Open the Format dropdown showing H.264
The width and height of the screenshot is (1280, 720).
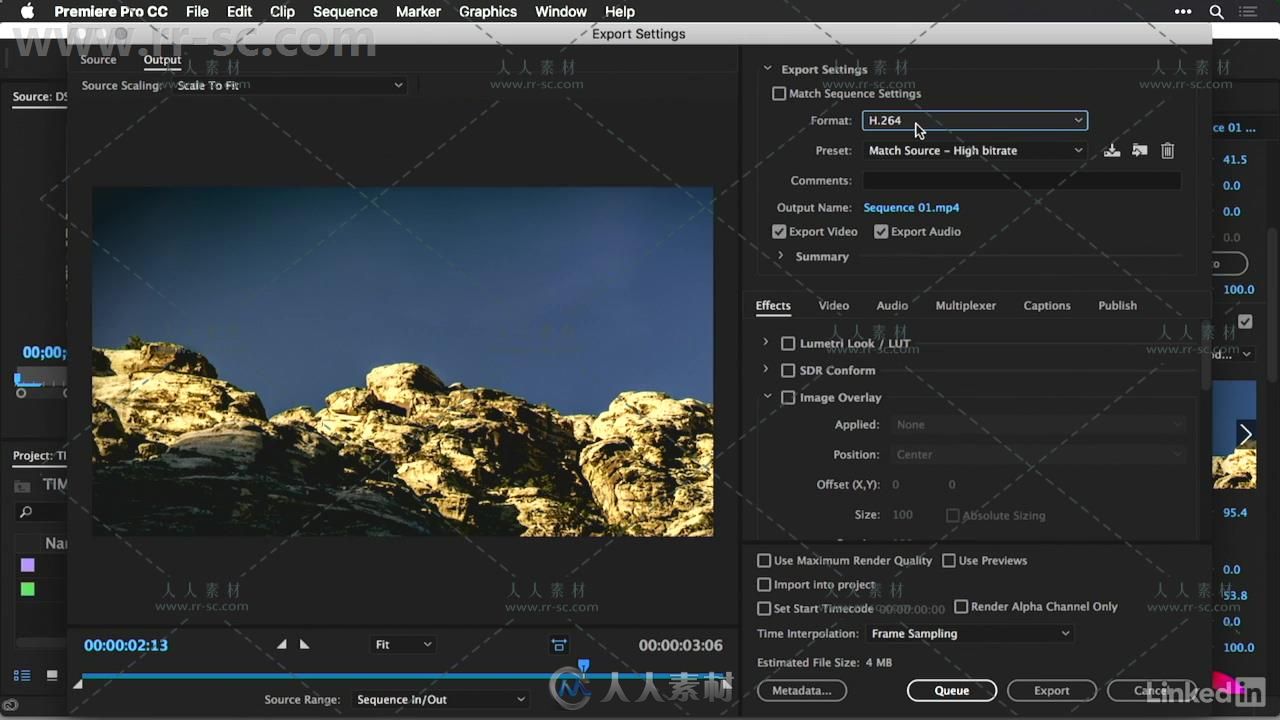[x=975, y=120]
